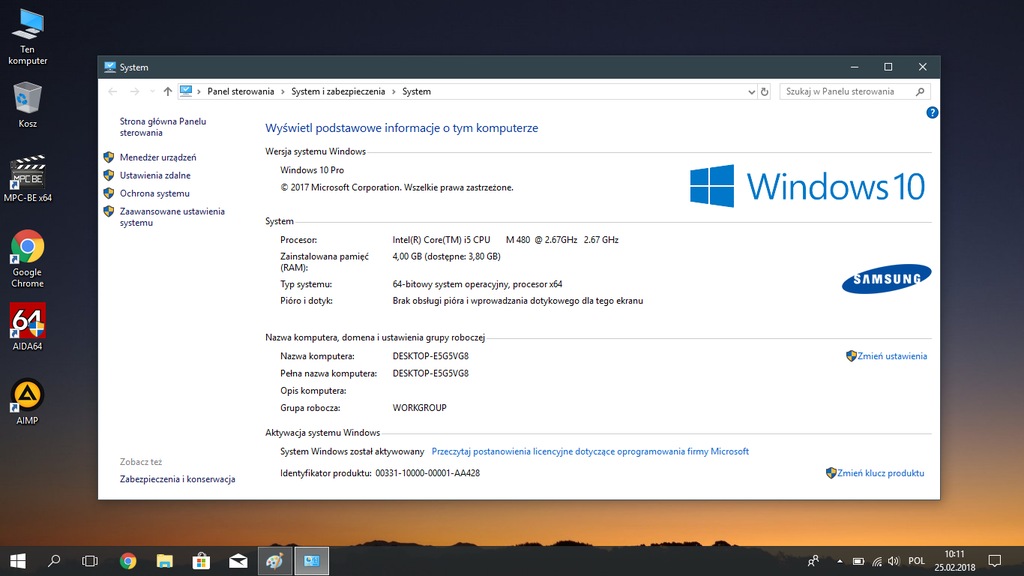1024x576 pixels.
Task: Navigate to System i zabezpieczenia breadcrumb
Action: (338, 91)
